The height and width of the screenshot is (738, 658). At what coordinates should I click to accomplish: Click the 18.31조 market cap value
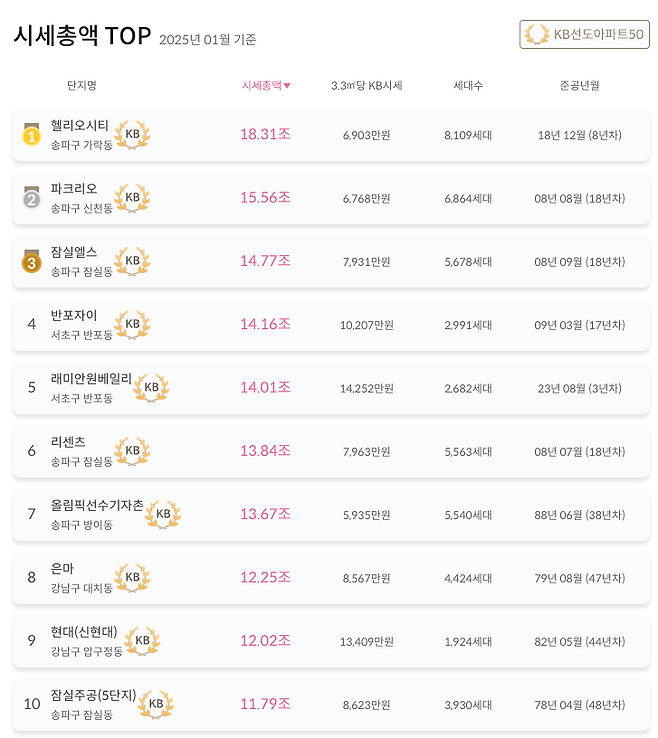[x=265, y=134]
